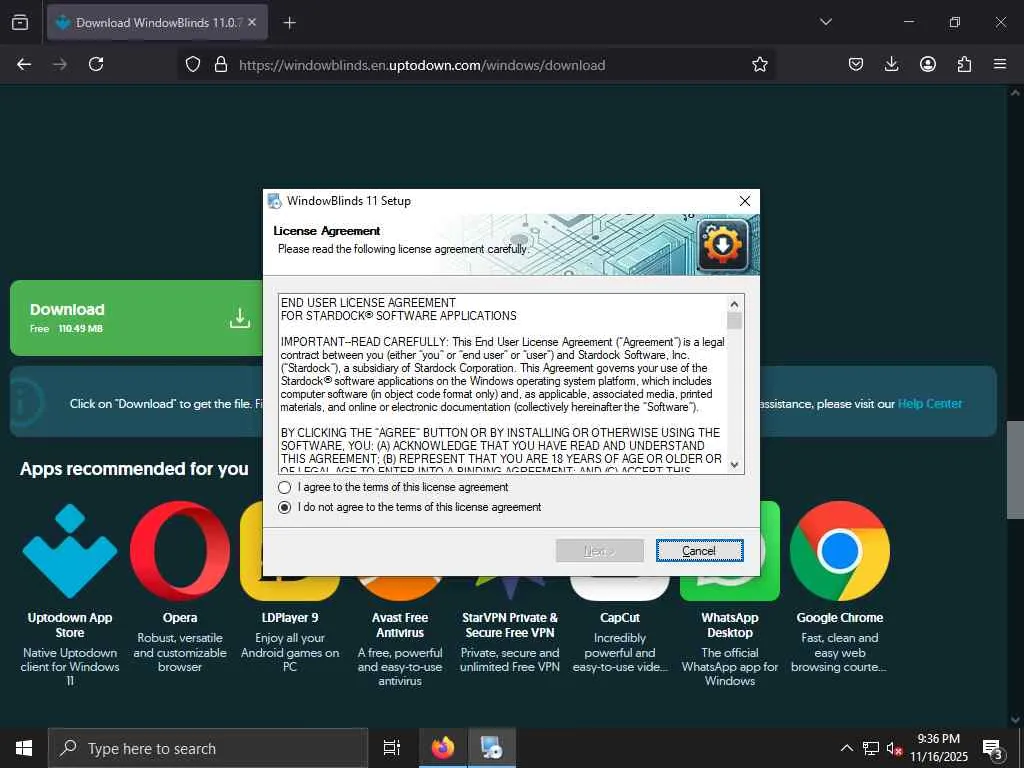Open a new browser tab
Screen dimensions: 1024x768
tap(289, 23)
